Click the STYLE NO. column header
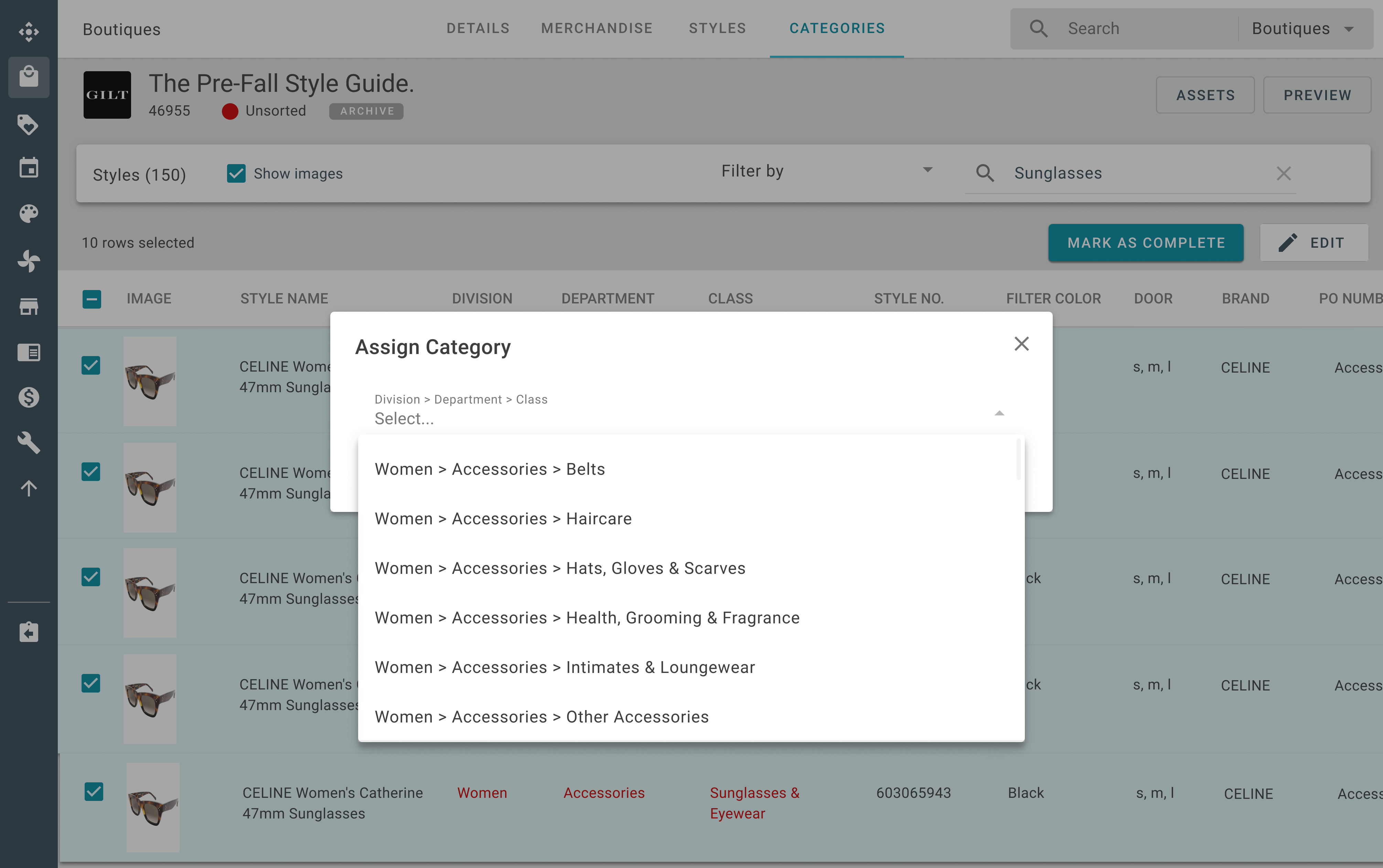This screenshot has height=868, width=1383. (x=909, y=299)
